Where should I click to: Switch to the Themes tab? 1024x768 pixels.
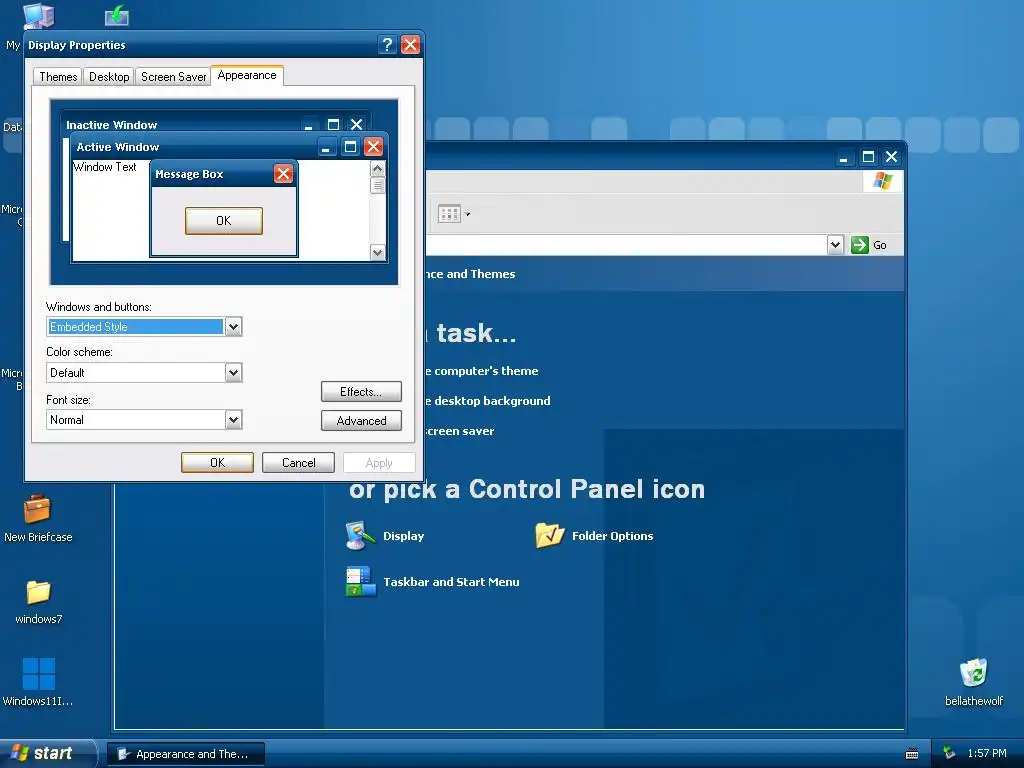click(x=58, y=76)
